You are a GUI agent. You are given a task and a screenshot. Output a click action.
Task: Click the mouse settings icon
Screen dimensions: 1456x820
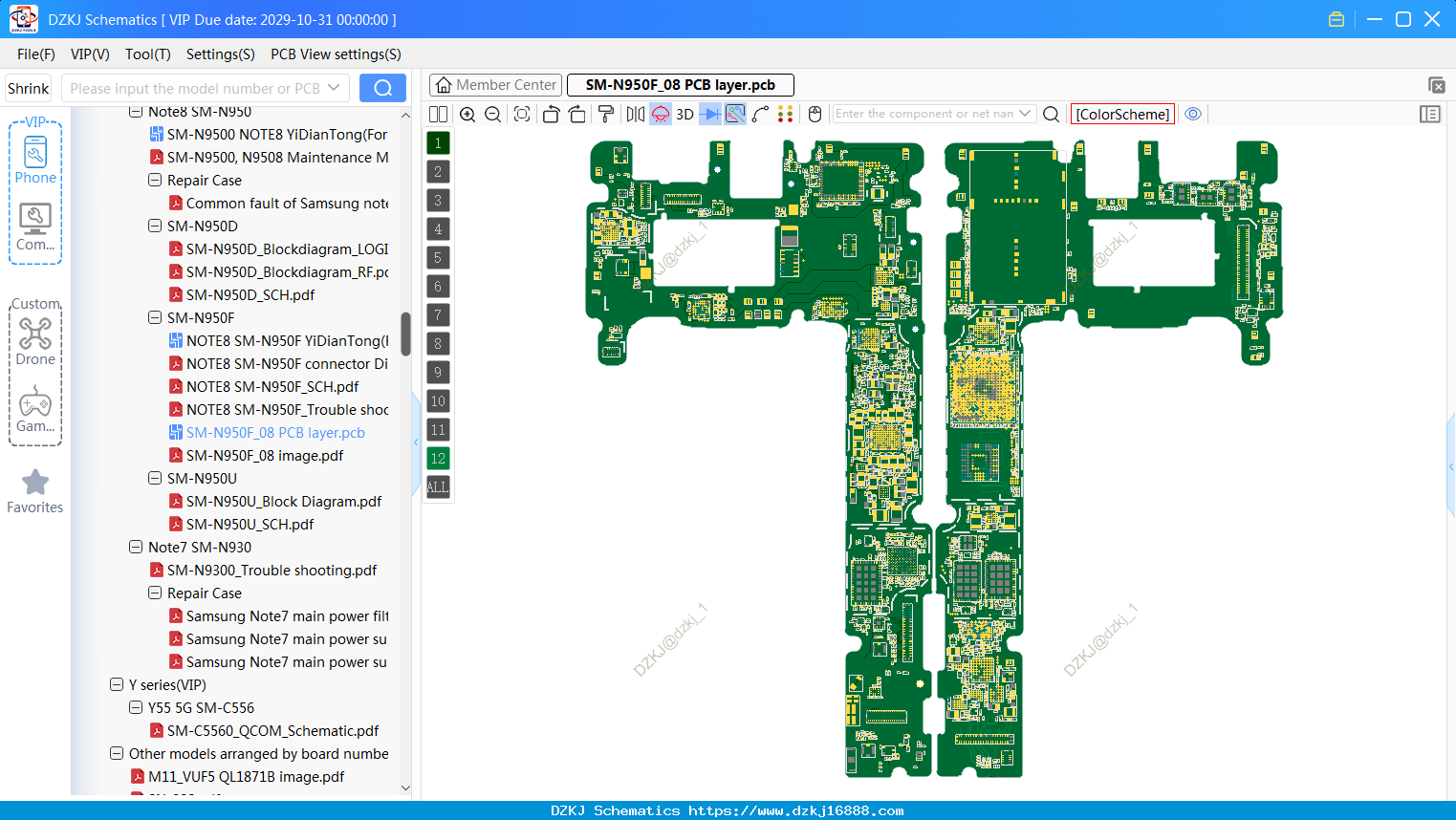tap(815, 114)
